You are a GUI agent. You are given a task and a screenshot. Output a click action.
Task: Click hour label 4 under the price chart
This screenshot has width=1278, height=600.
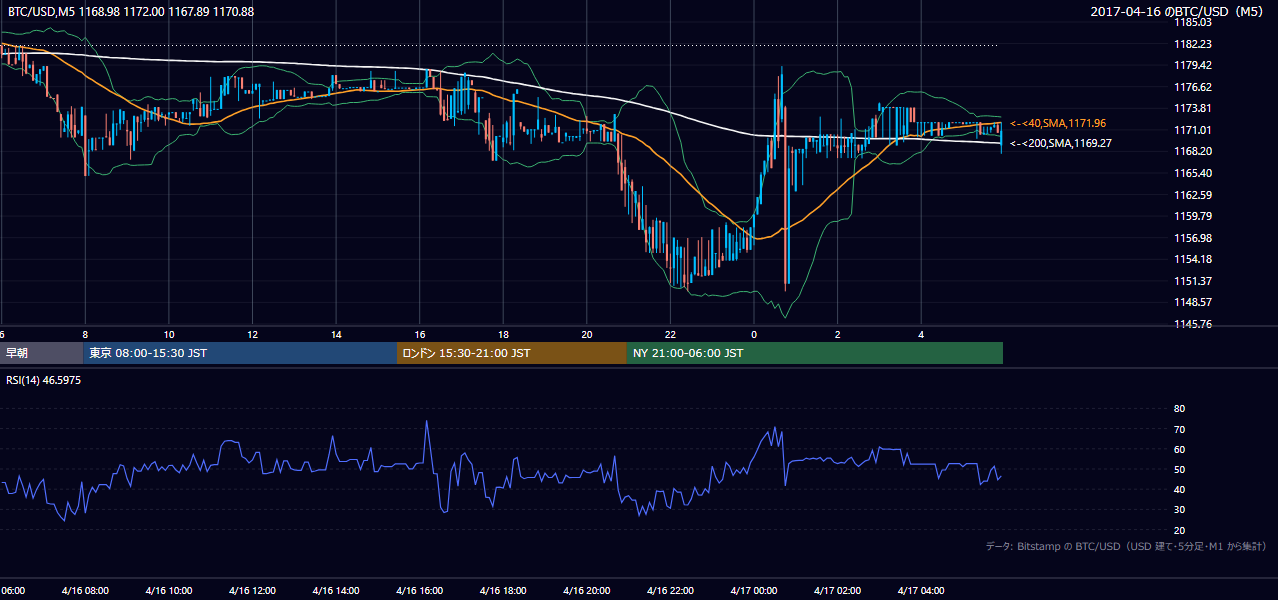click(921, 334)
